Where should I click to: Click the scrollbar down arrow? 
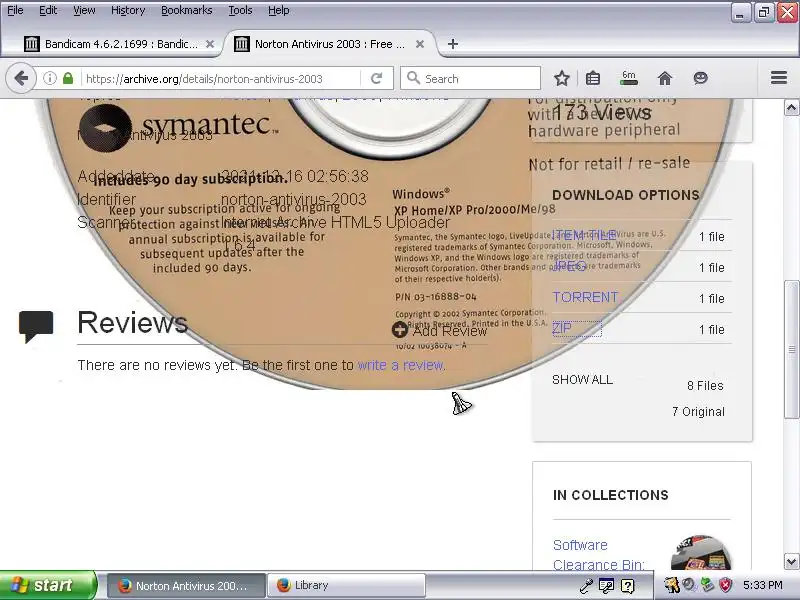click(x=791, y=562)
